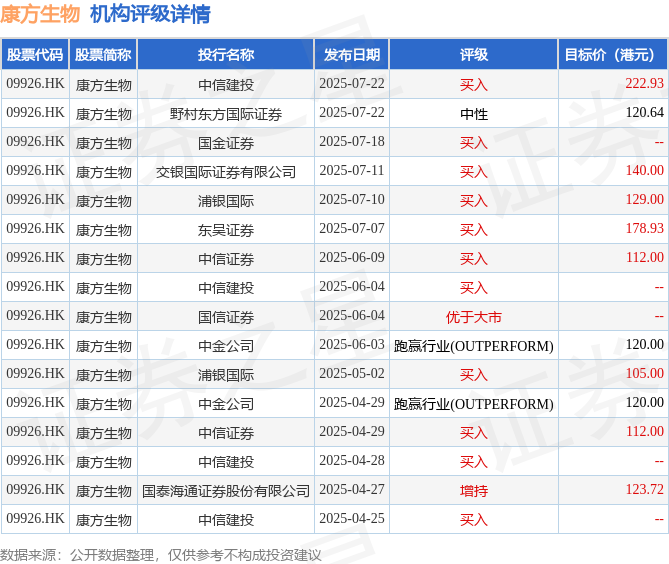Click 交银国际证券有限公司 cell
The width and height of the screenshot is (669, 564).
tap(226, 172)
